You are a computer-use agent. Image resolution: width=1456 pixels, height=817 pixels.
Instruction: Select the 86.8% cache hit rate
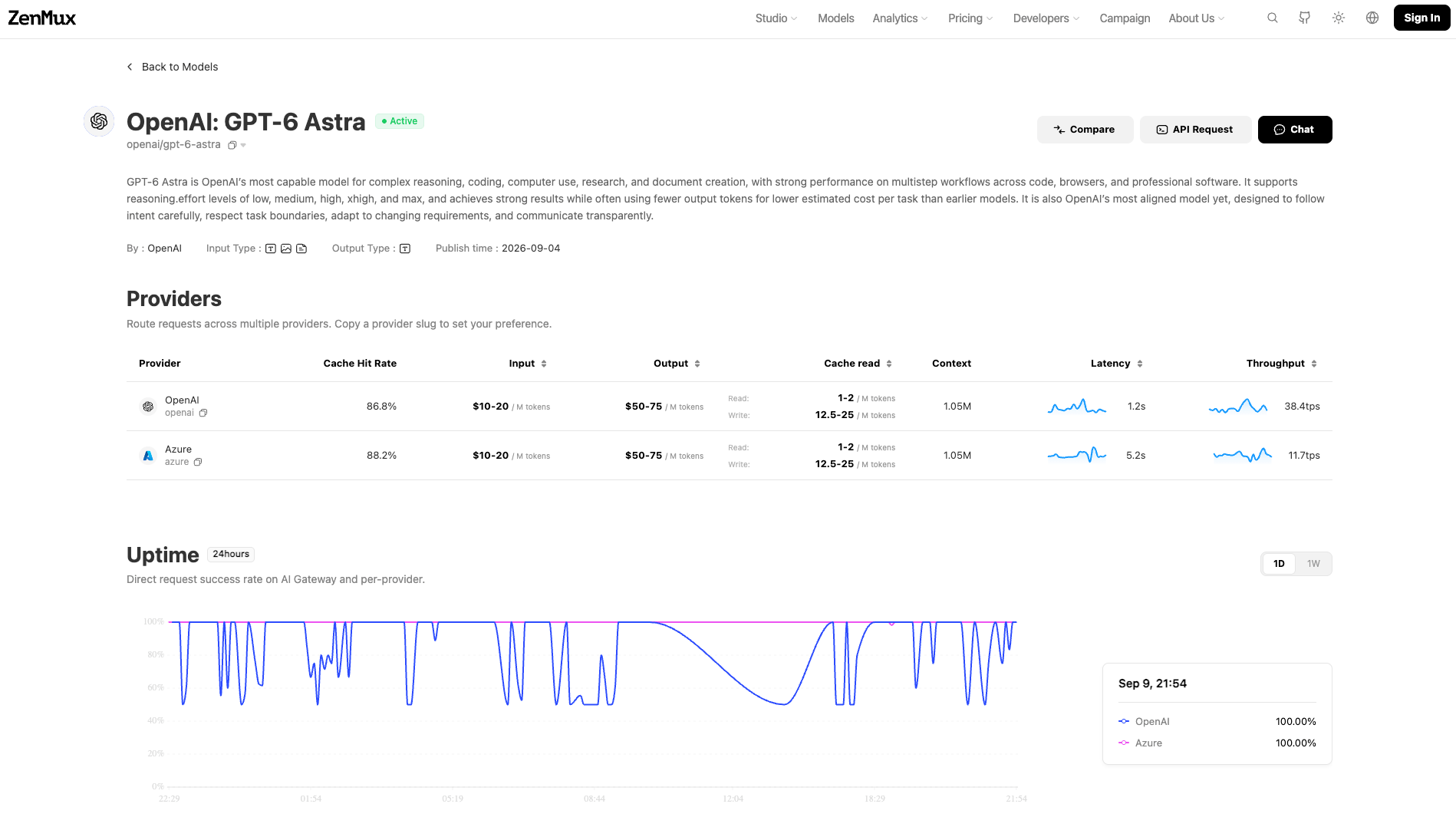coord(381,407)
